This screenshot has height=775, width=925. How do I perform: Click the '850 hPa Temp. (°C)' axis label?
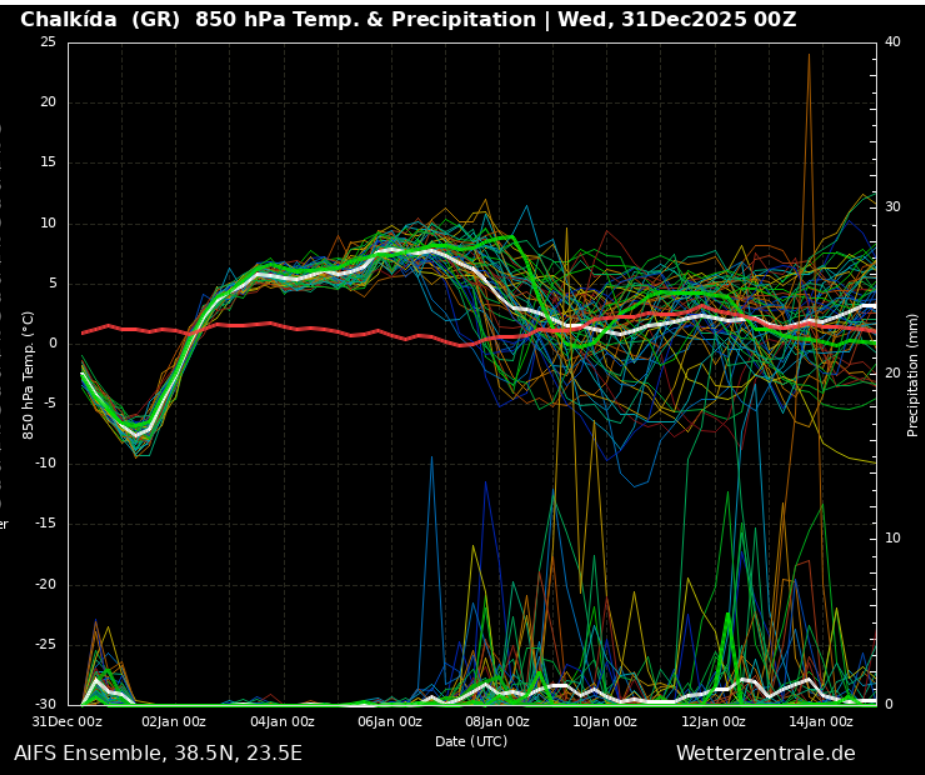tap(29, 372)
